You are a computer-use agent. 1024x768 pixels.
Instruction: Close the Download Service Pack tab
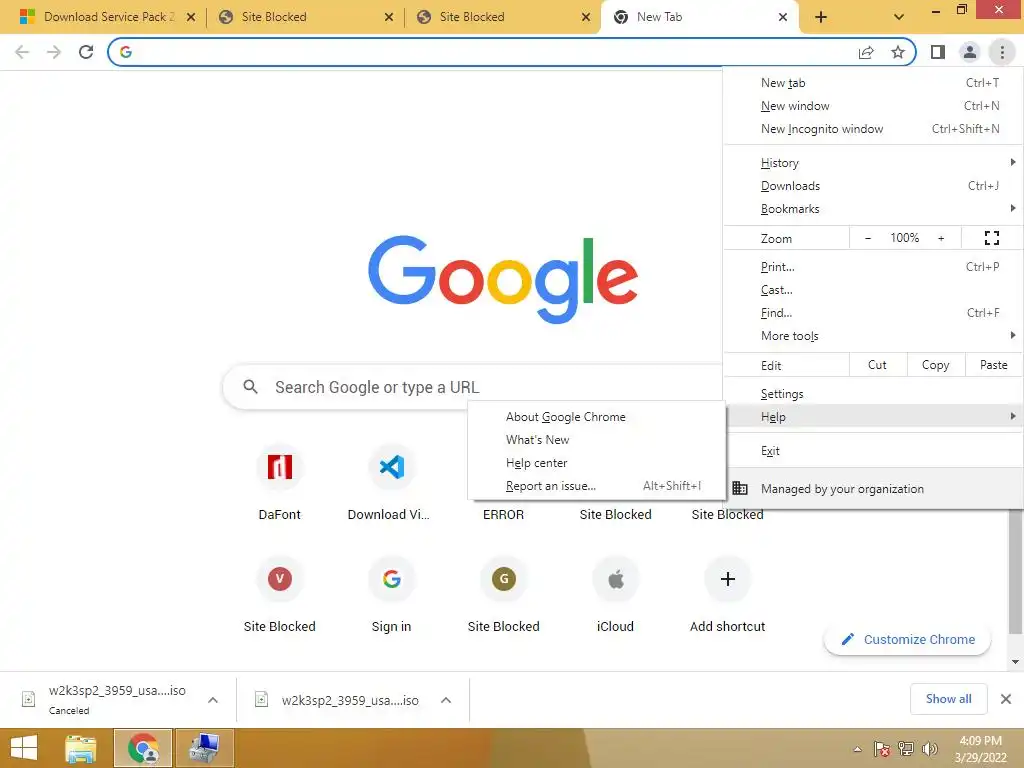[191, 17]
